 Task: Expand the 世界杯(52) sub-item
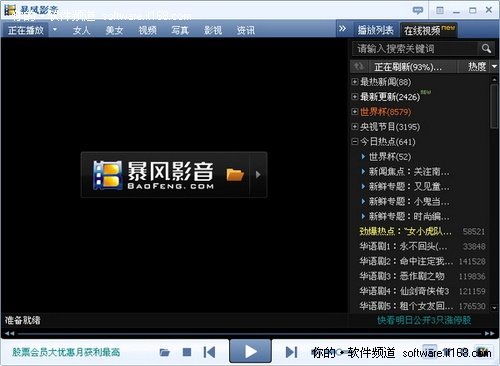pyautogui.click(x=363, y=157)
